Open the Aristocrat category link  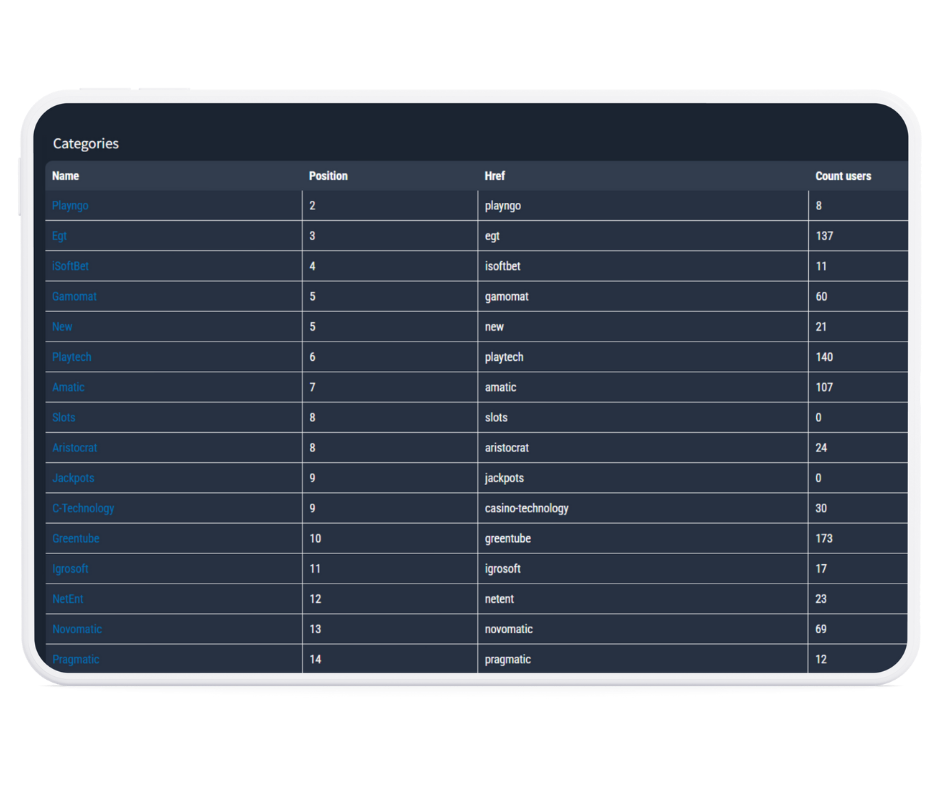(74, 447)
